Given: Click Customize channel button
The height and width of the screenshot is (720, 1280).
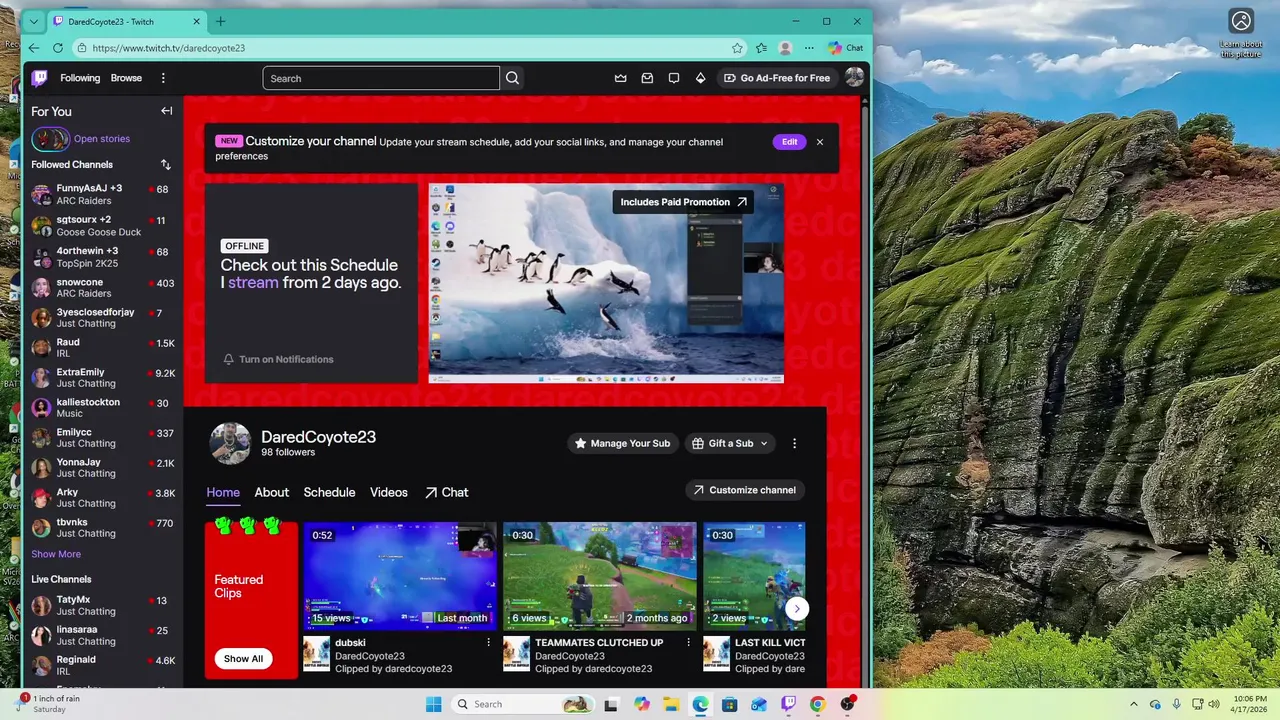Looking at the screenshot, I should coord(744,490).
